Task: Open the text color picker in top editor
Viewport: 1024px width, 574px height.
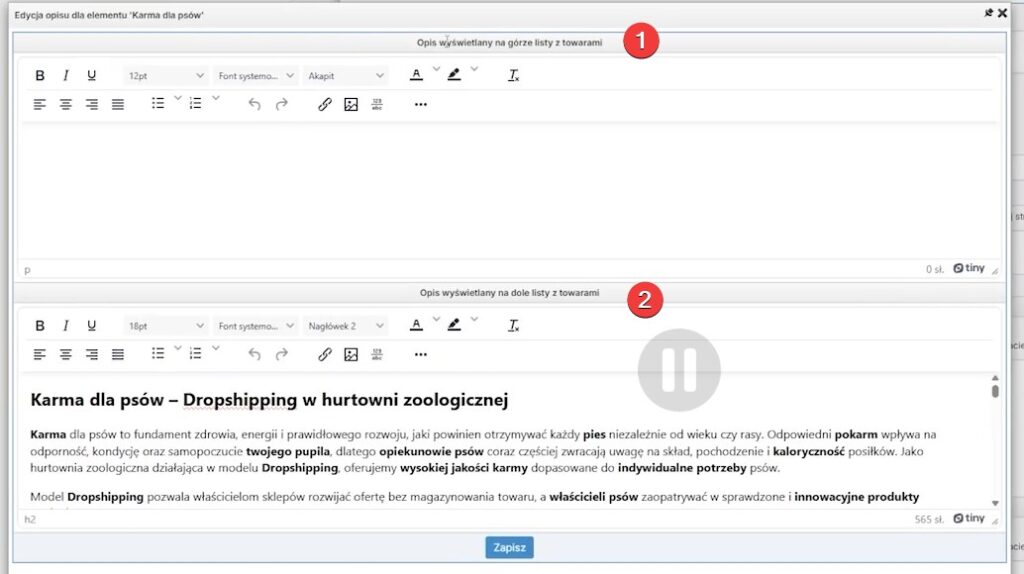Action: click(436, 70)
